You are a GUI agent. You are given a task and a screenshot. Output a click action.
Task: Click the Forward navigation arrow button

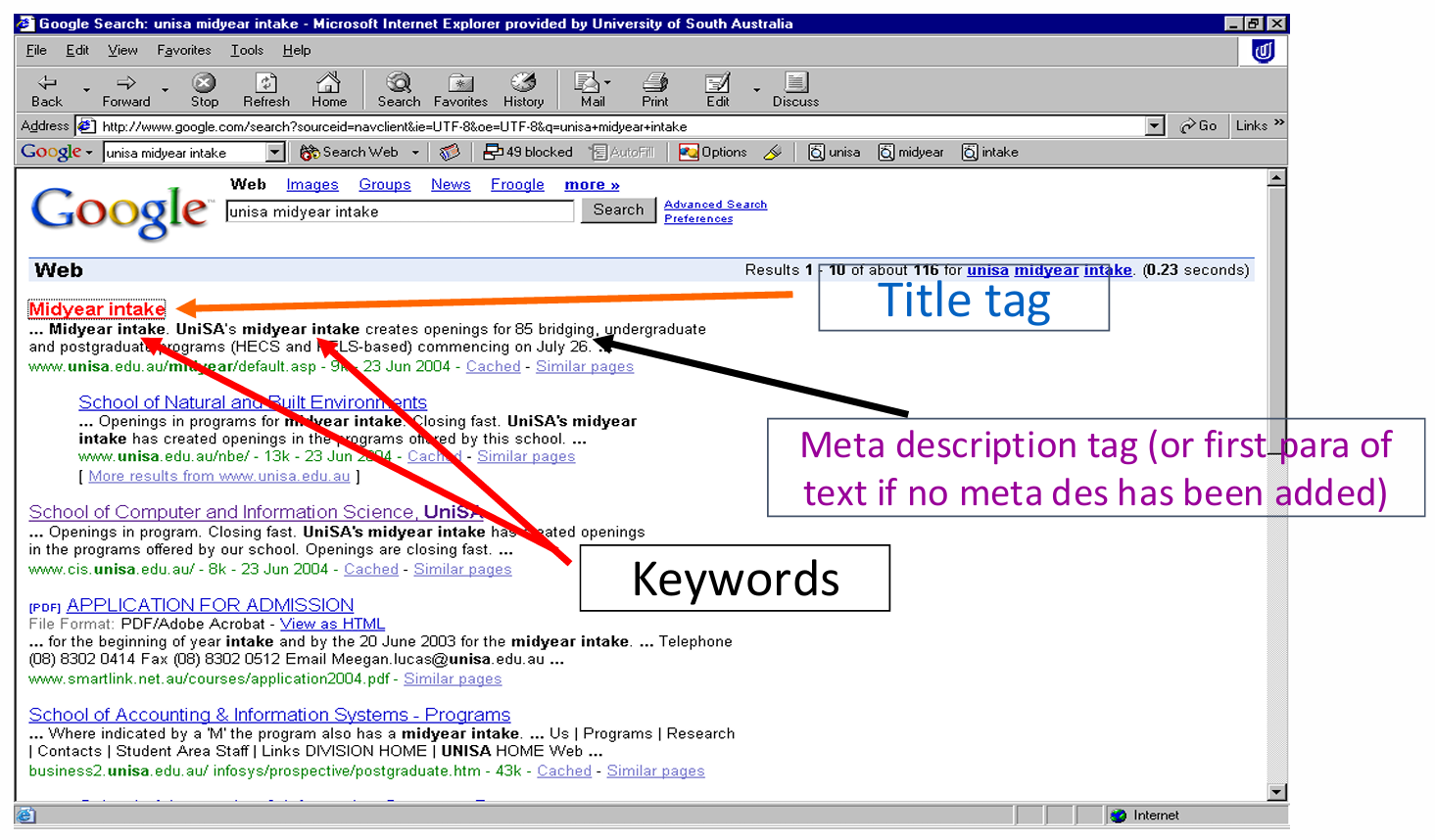point(126,90)
